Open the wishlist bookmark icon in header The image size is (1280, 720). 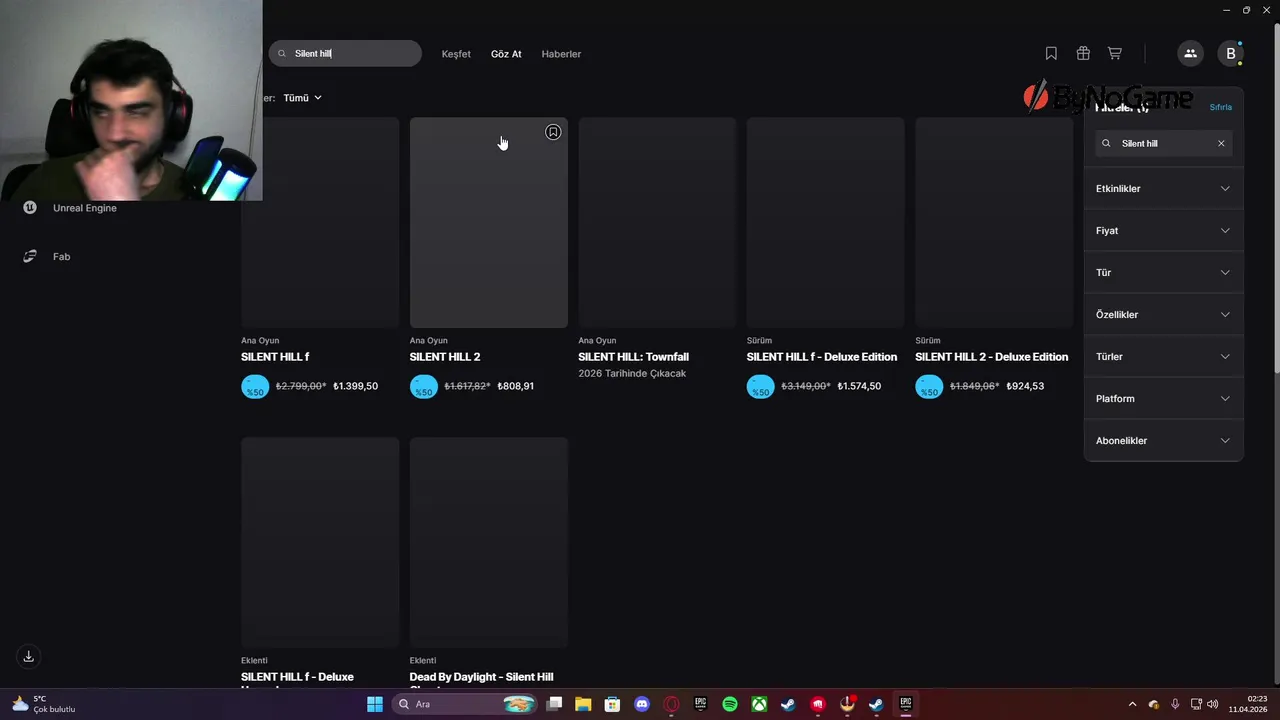click(x=1051, y=54)
